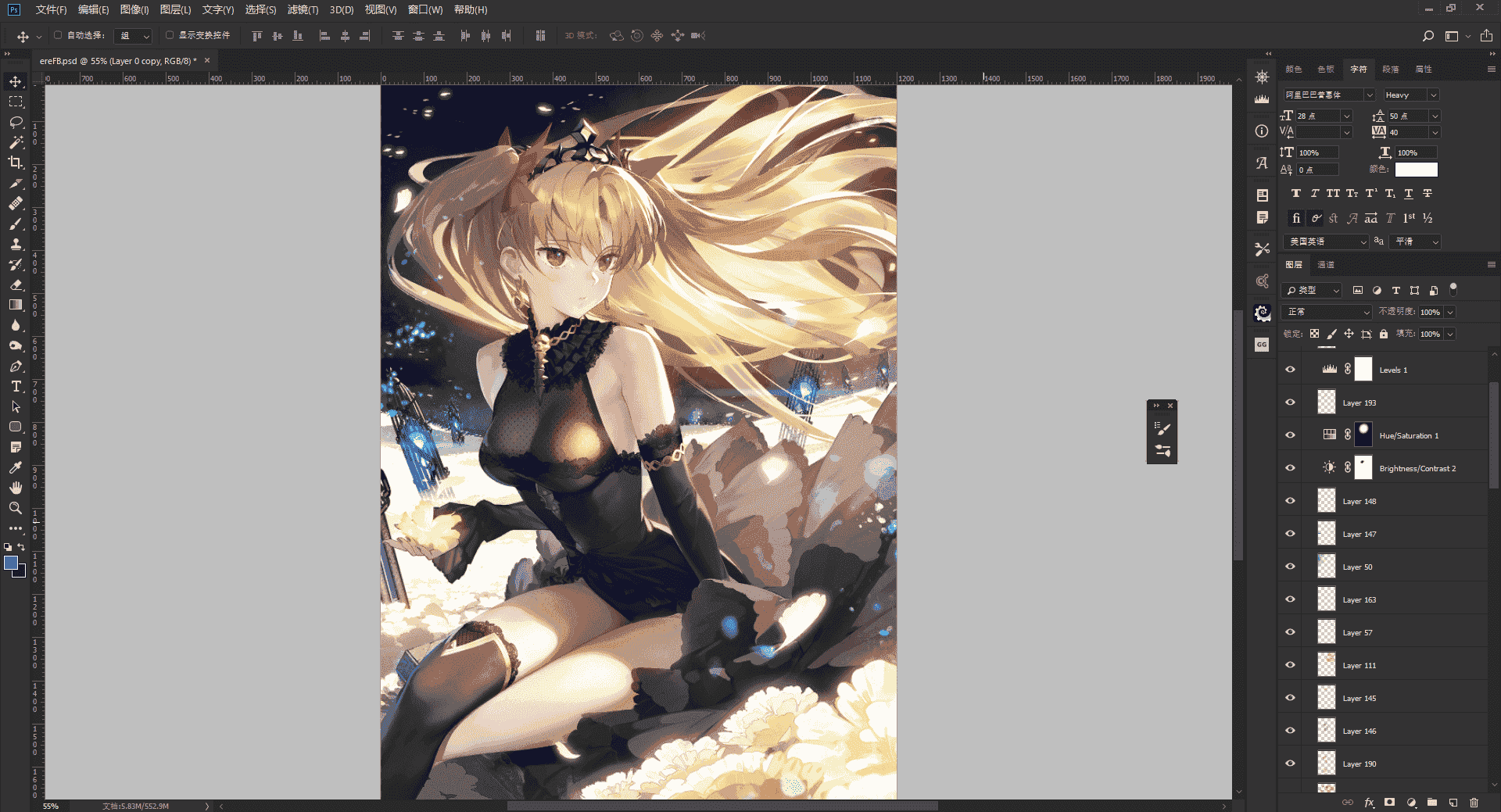
Task: Open the anti-aliasing method dropdown
Action: [x=1416, y=241]
